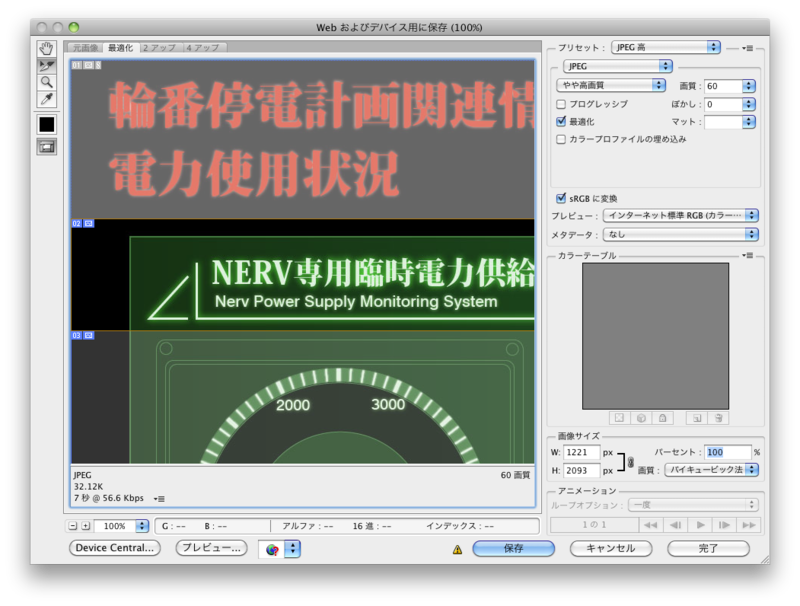Enable カラープロファイルの埋め込み checkbox

(x=561, y=139)
